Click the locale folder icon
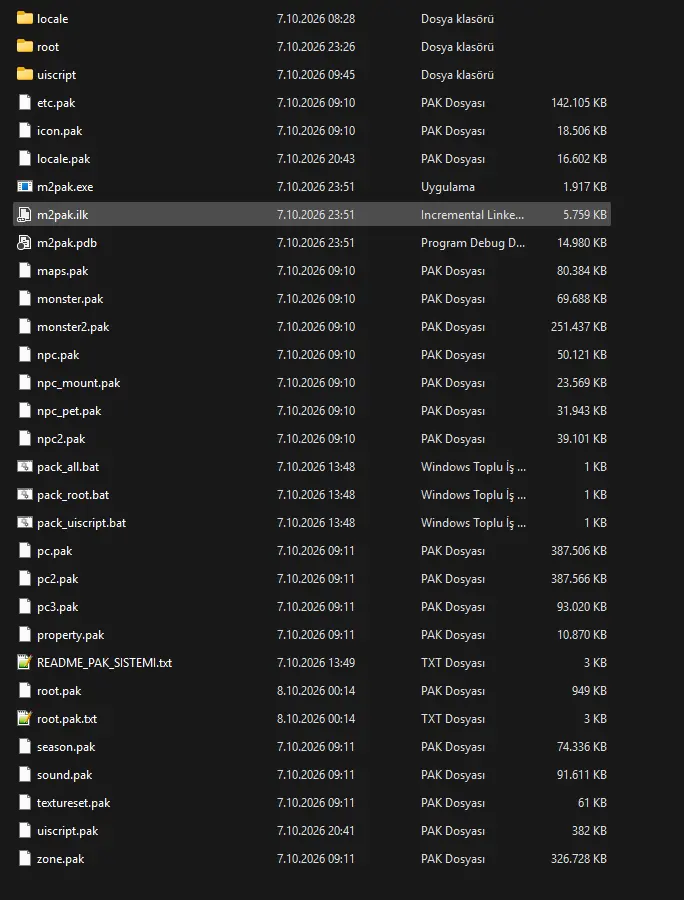The width and height of the screenshot is (684, 900). pyautogui.click(x=25, y=18)
